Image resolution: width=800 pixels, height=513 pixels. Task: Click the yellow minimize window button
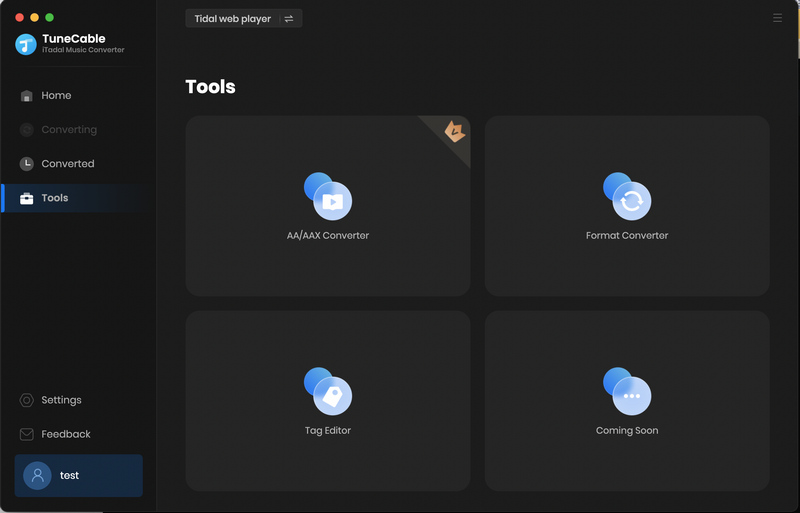point(34,17)
